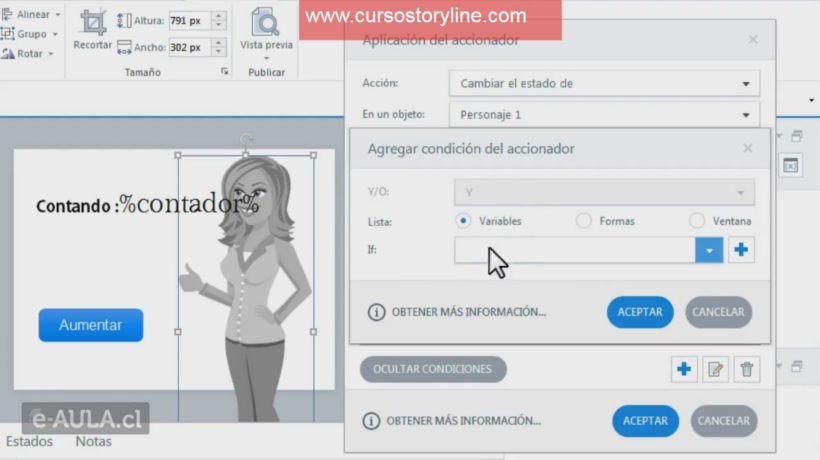Click the Recortar crop tool icon
Viewport: 820px width, 460px height.
tap(93, 22)
